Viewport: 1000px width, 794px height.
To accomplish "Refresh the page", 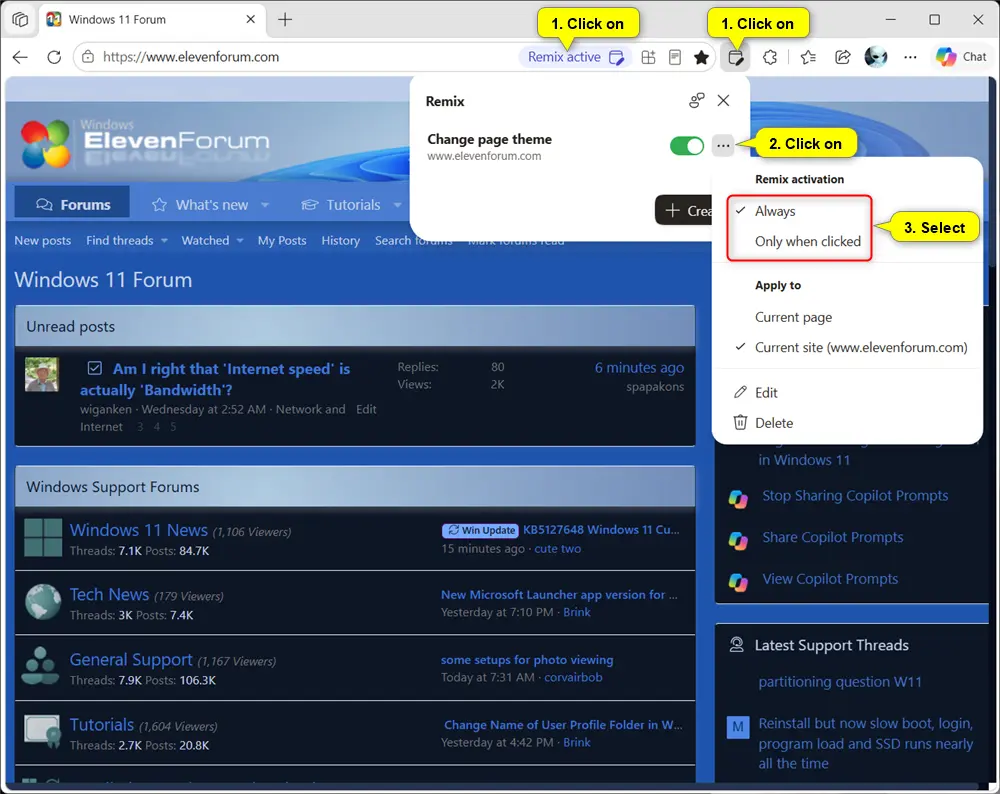I will pyautogui.click(x=54, y=57).
